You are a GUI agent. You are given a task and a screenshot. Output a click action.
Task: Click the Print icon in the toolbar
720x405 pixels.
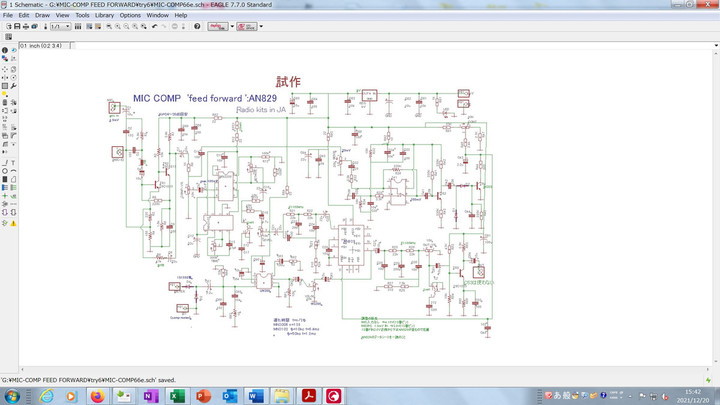click(27, 26)
